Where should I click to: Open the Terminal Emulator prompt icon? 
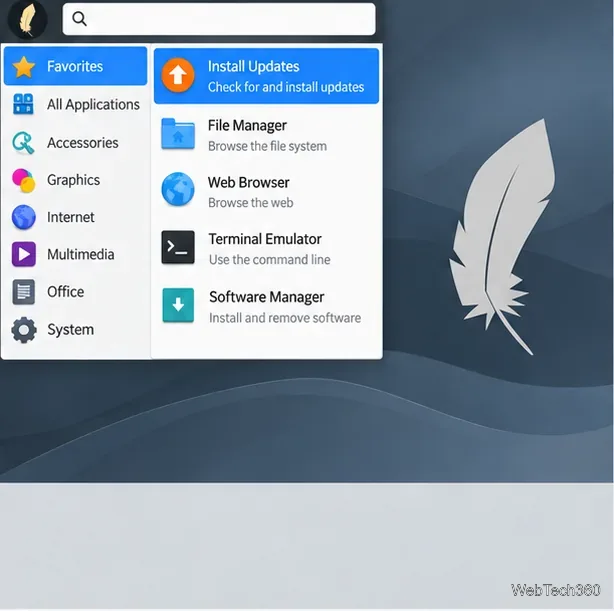(x=178, y=247)
